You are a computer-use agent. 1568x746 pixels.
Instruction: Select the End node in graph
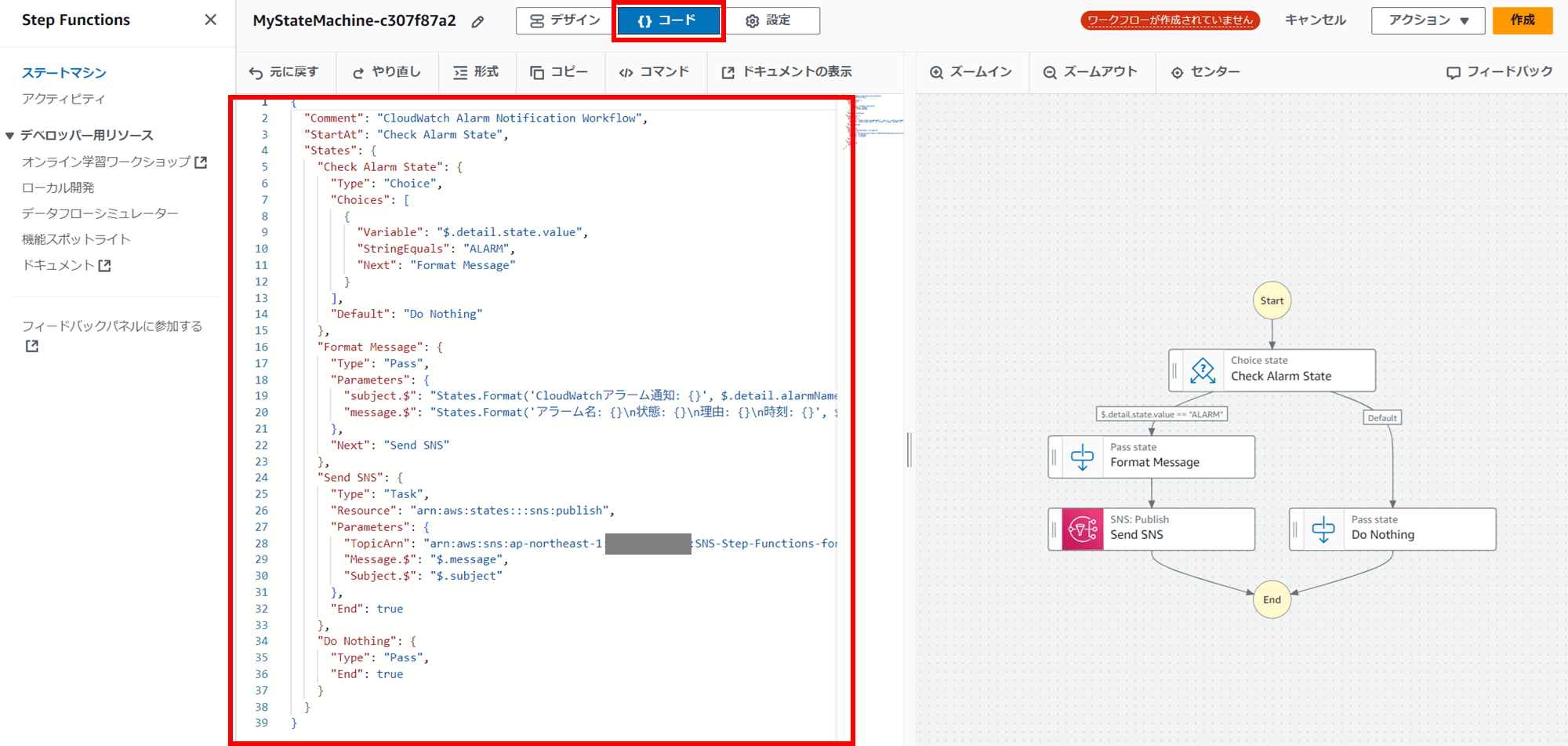click(x=1272, y=599)
